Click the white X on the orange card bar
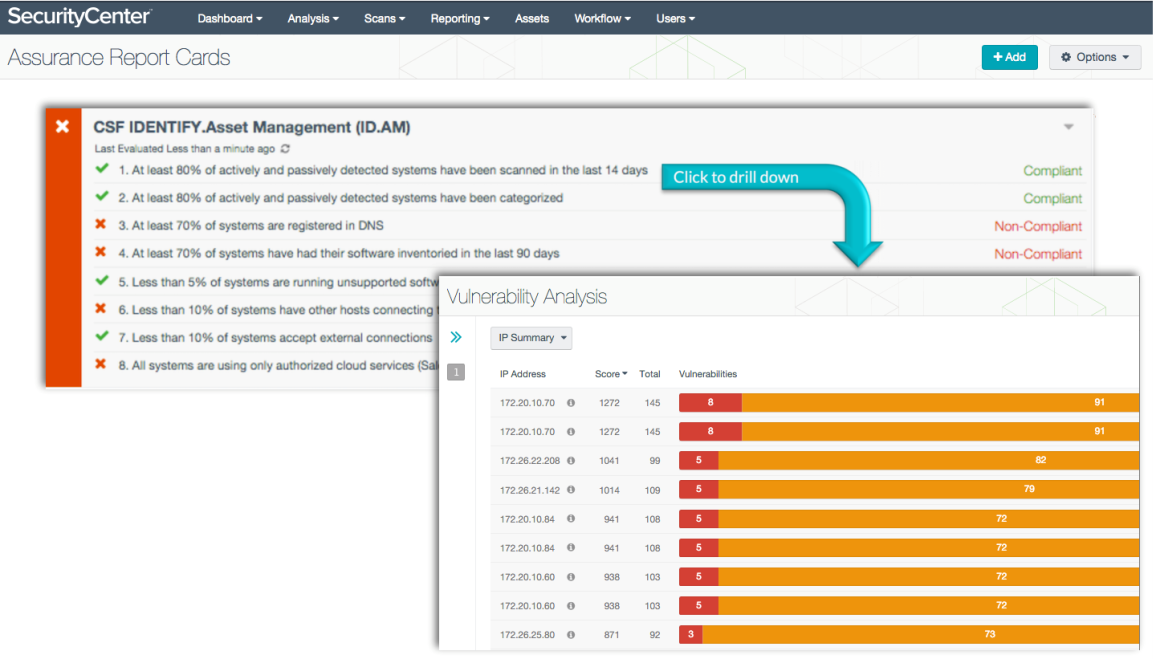The height and width of the screenshot is (659, 1156). pyautogui.click(x=62, y=126)
